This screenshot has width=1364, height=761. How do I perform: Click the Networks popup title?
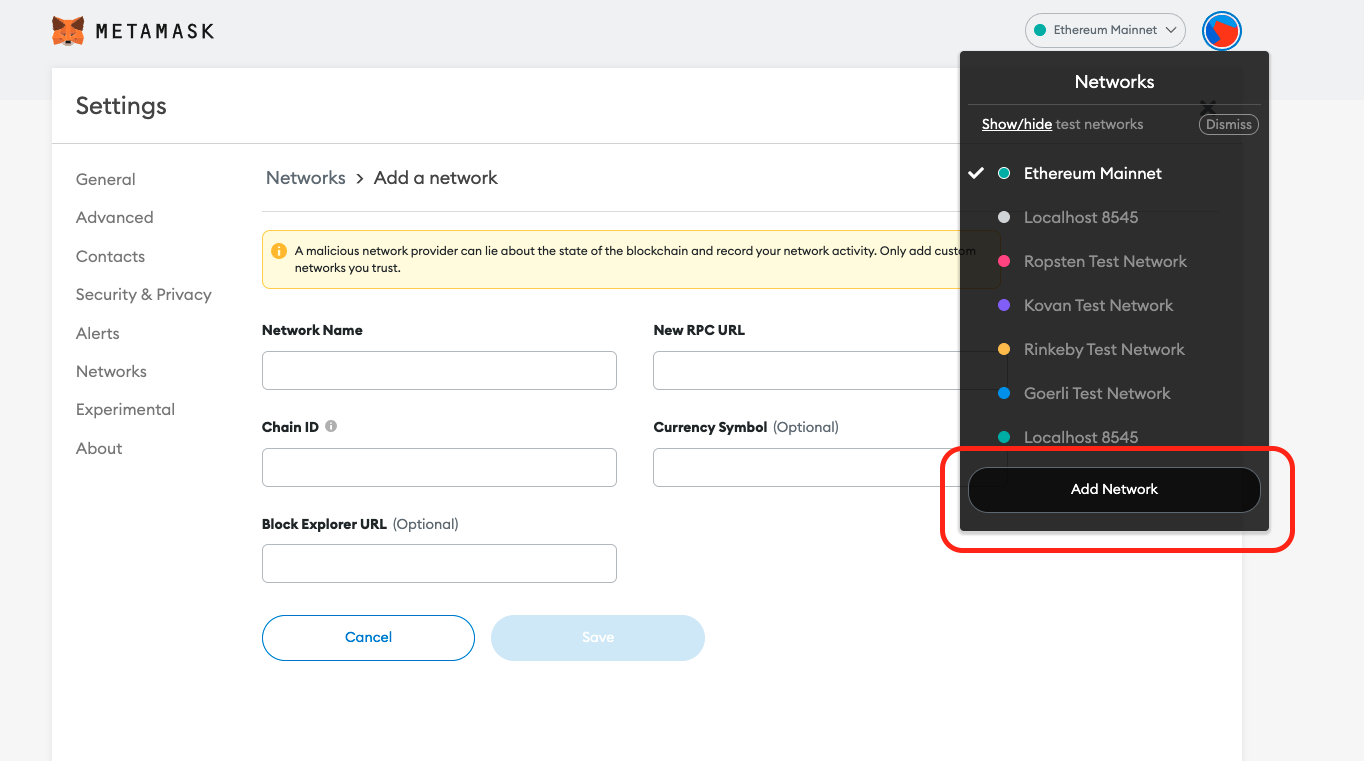tap(1114, 82)
